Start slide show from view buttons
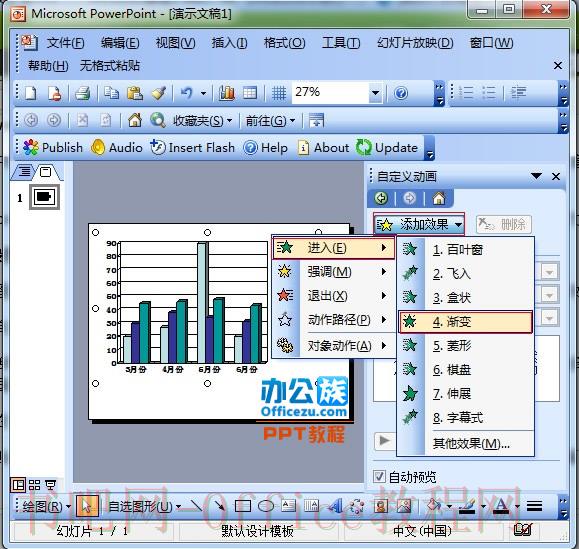This screenshot has height=549, width=579. (51, 485)
